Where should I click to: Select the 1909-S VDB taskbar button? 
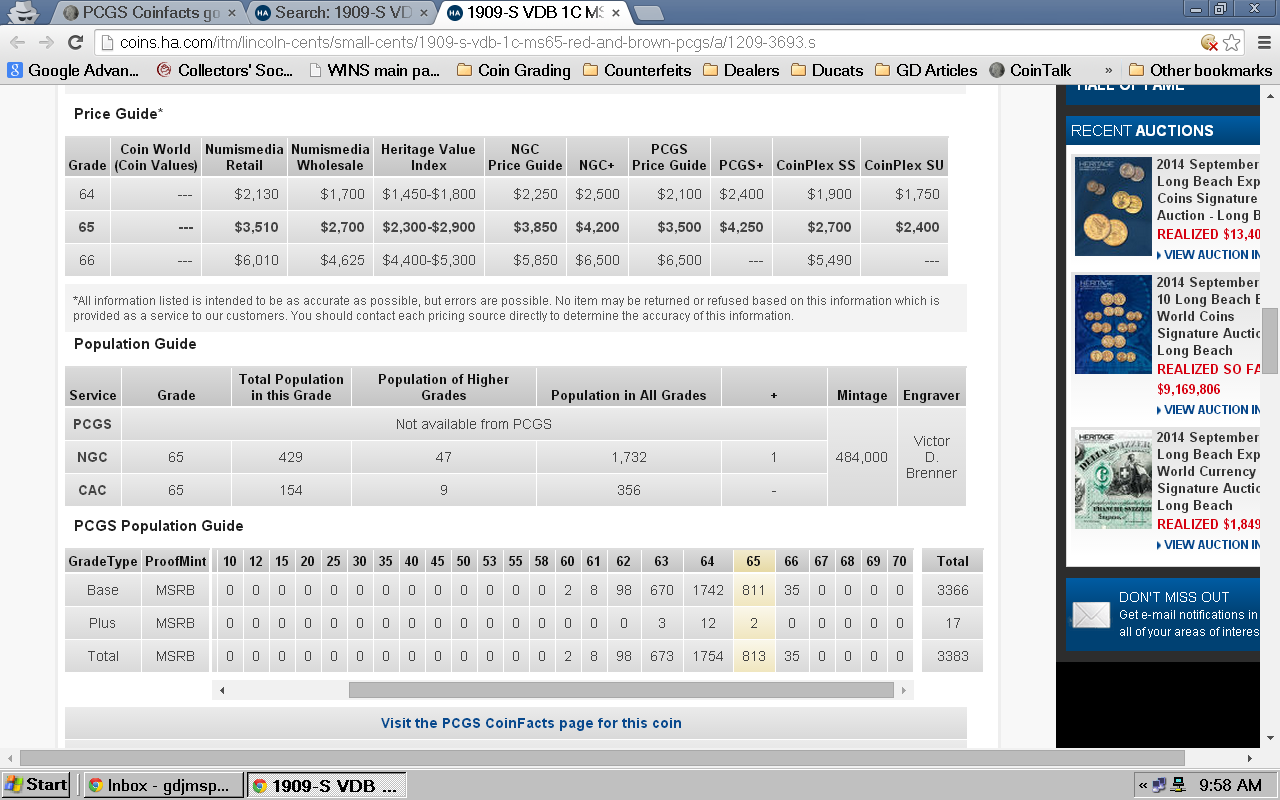click(x=327, y=785)
